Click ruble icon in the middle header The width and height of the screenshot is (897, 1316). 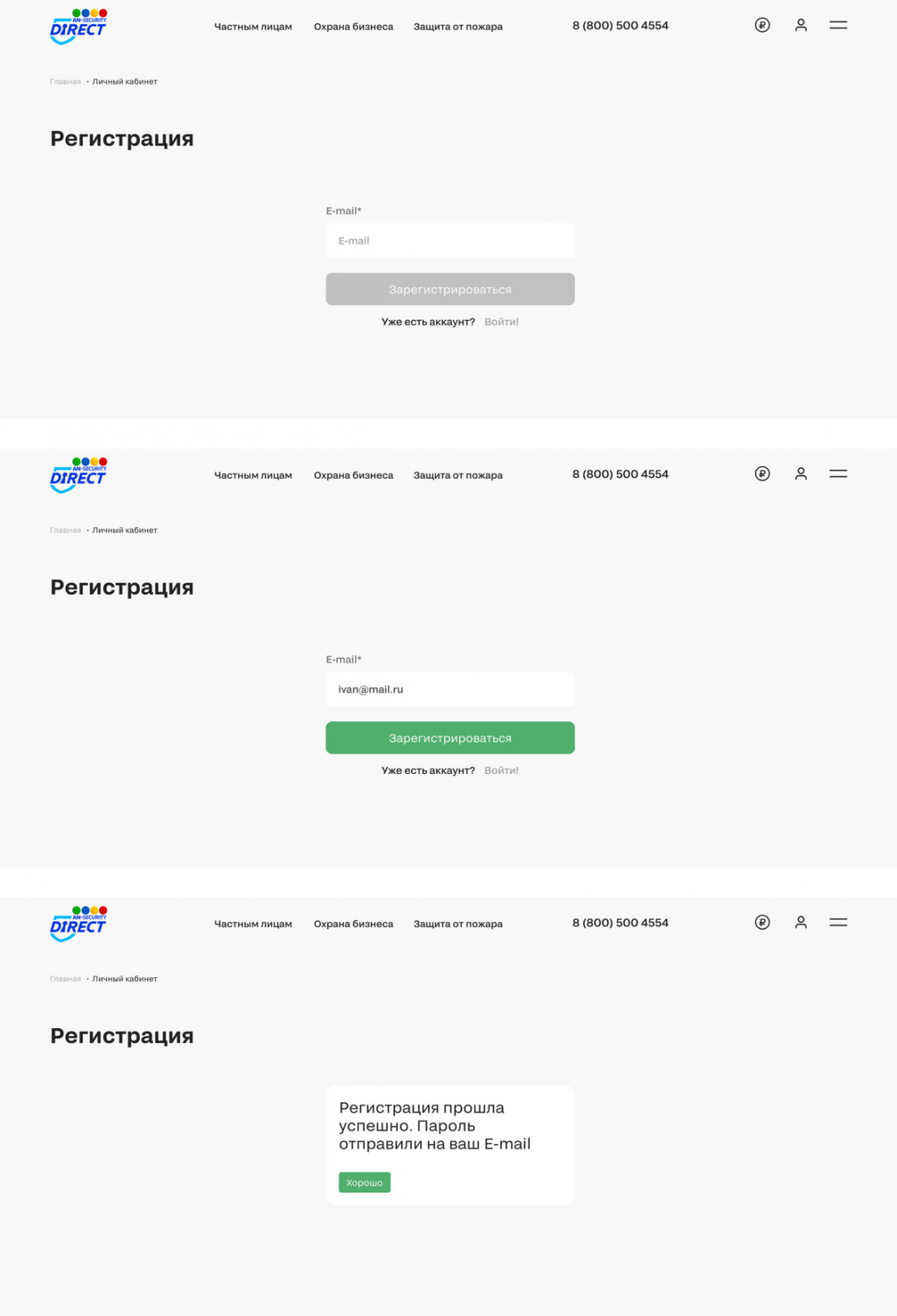[x=762, y=474]
